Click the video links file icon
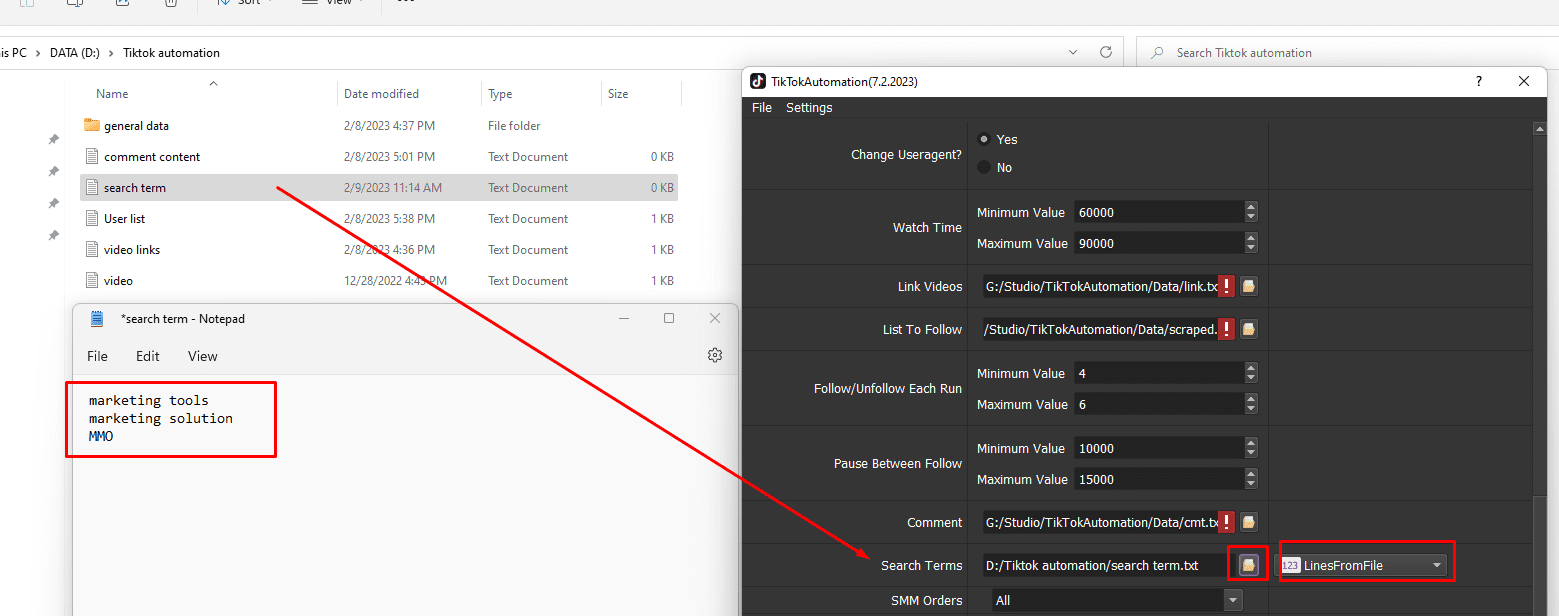This screenshot has height=616, width=1559. (92, 249)
